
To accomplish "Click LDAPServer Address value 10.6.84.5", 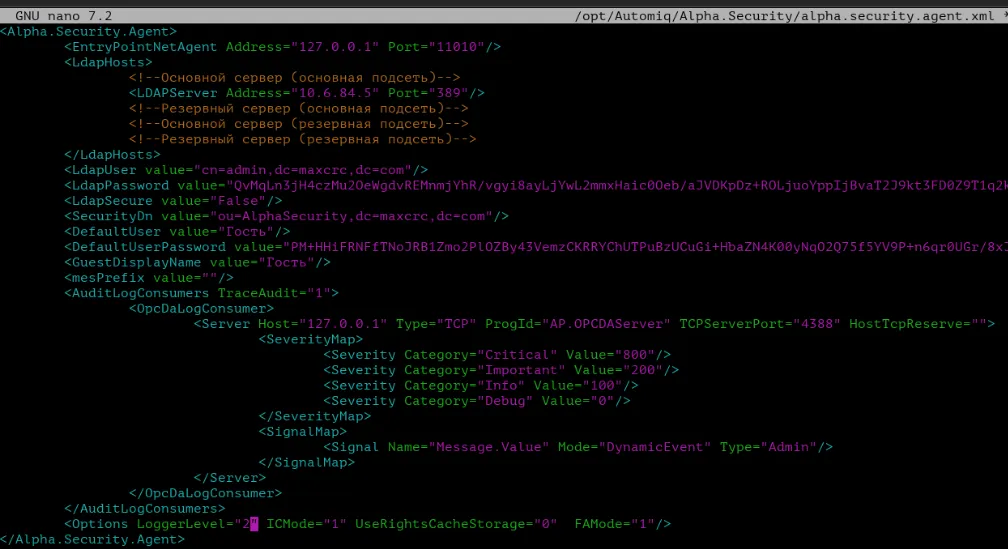I will [335, 93].
